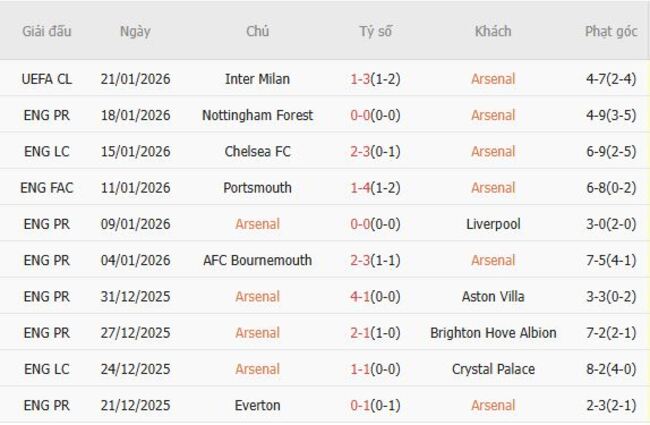Click the "Giải đấu" column header
650x425 pixels.
click(x=47, y=31)
